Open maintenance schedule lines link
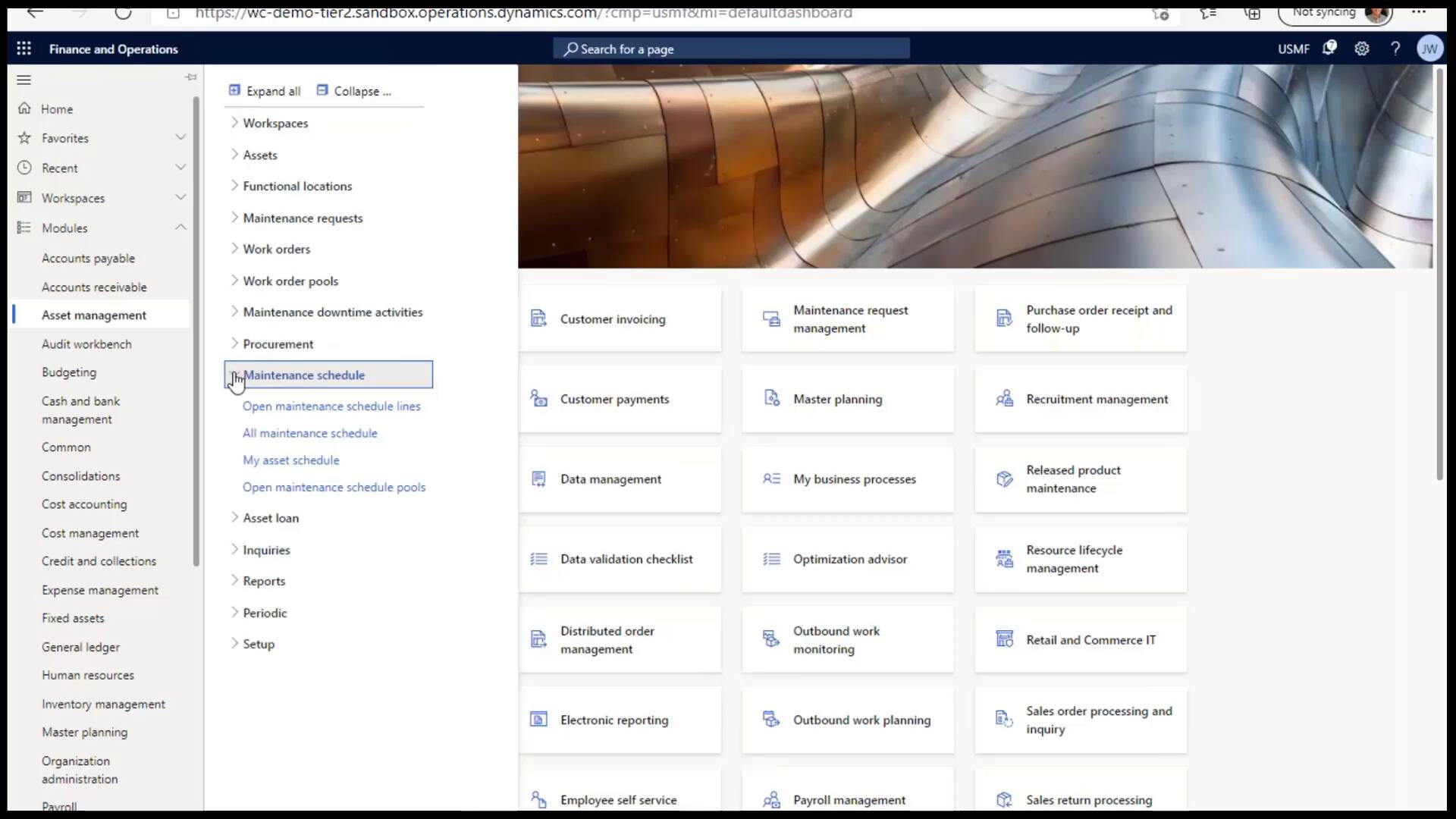This screenshot has height=819, width=1456. [331, 406]
